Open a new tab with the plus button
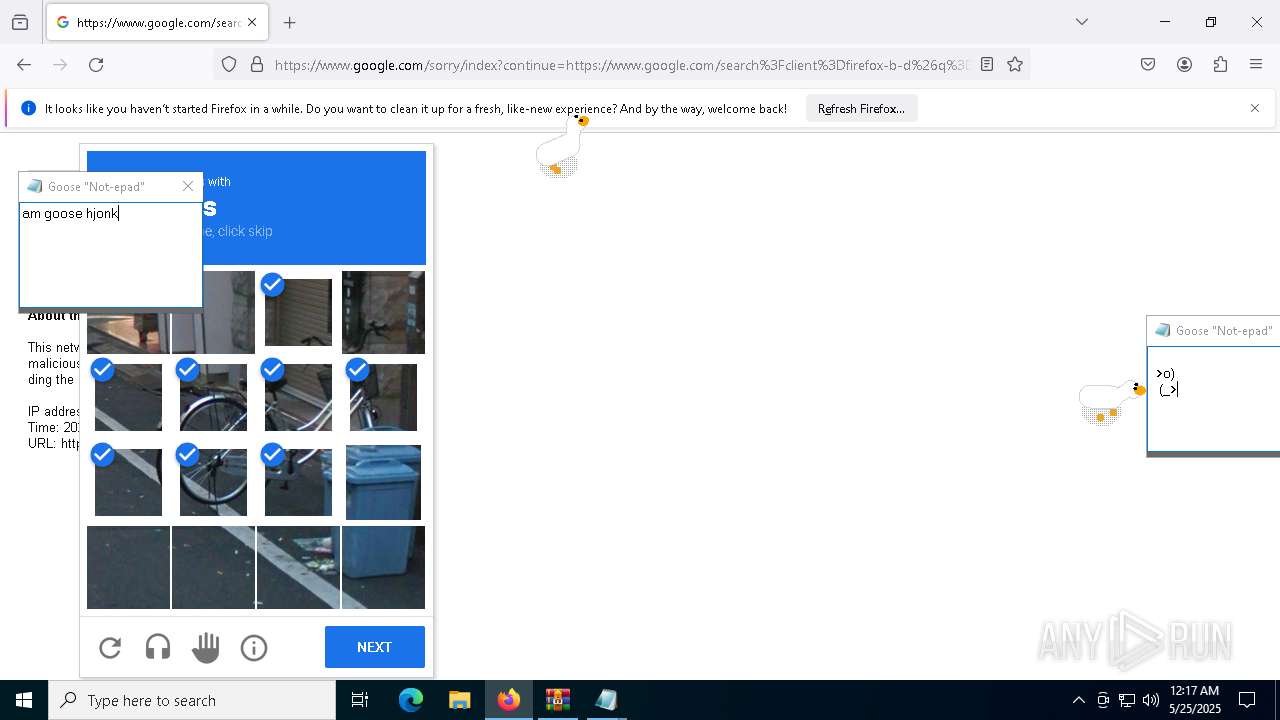 (290, 22)
